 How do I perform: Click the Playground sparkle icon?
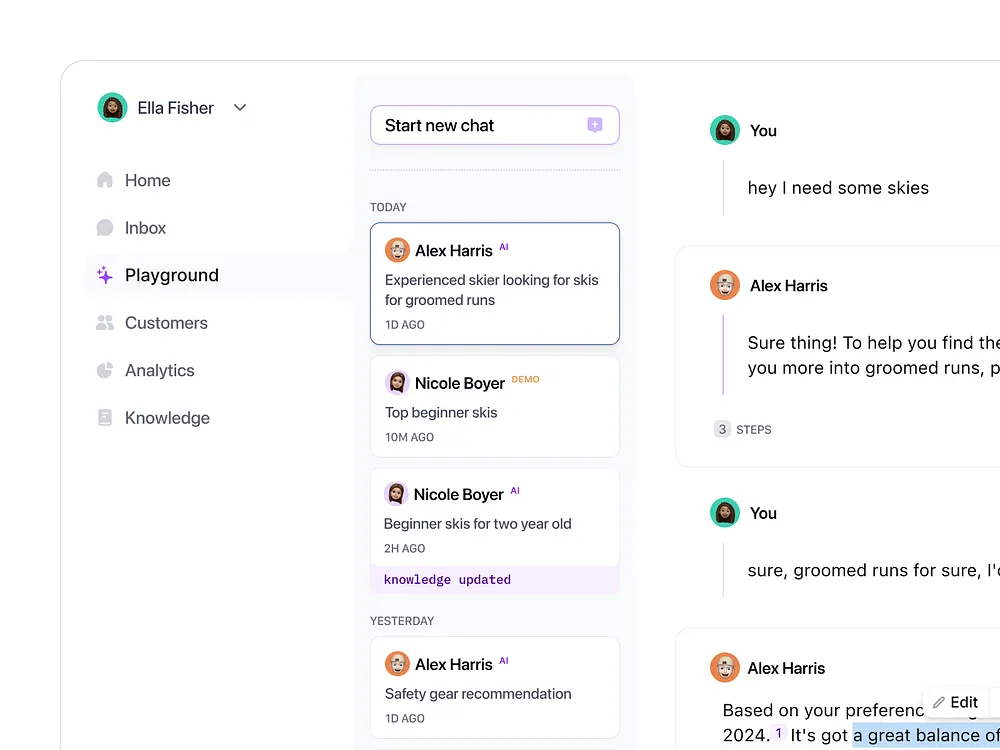[105, 275]
